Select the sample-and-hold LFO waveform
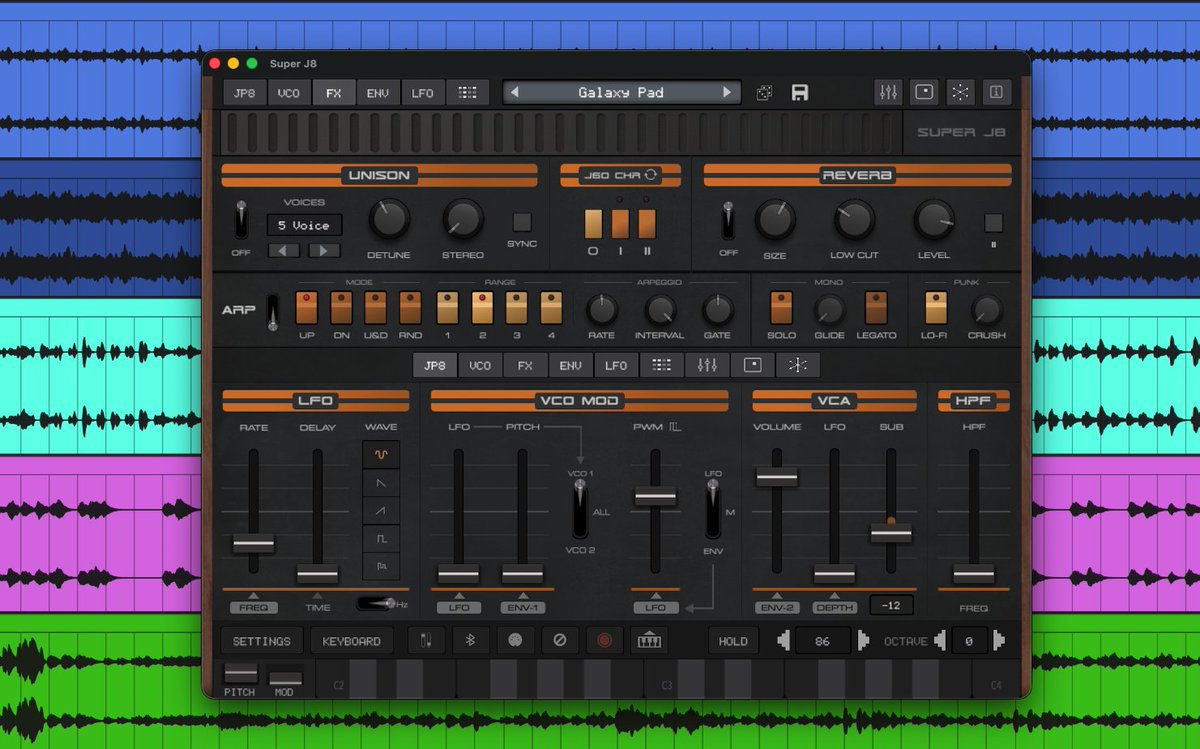Screen dimensions: 1200x749 [x=381, y=567]
